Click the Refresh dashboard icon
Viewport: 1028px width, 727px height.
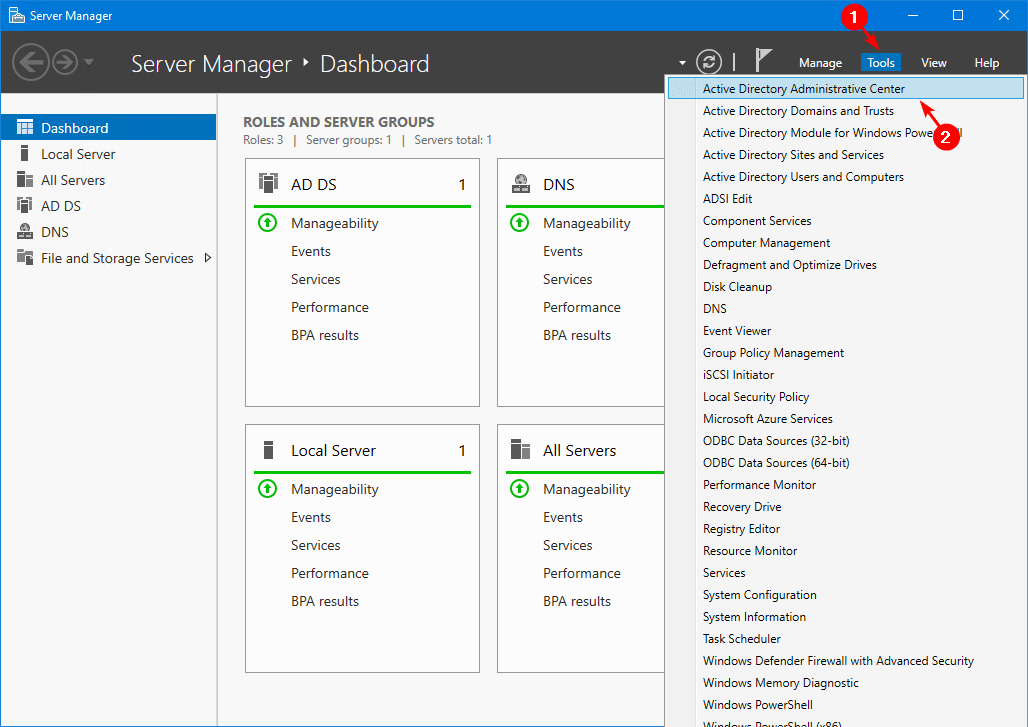[709, 62]
